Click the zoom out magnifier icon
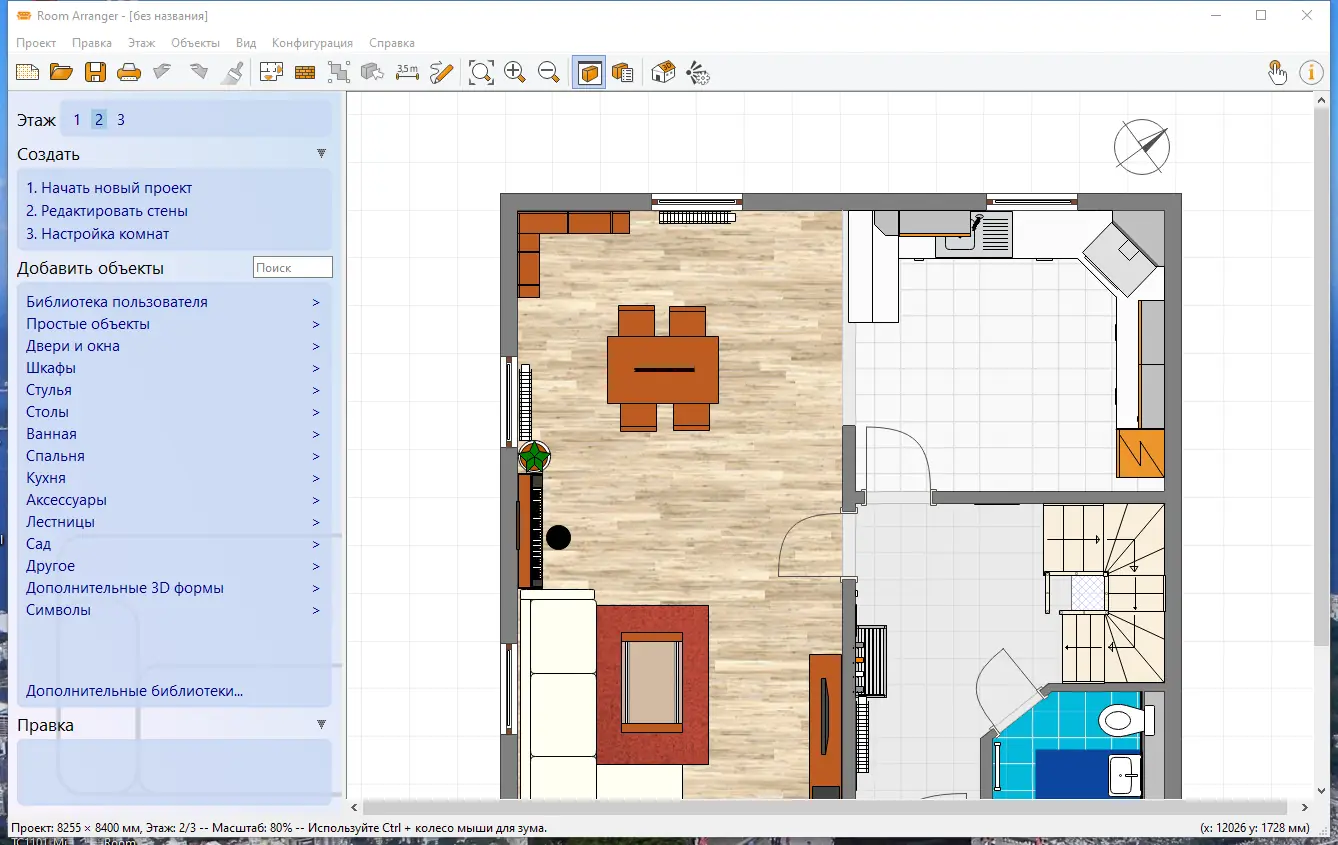This screenshot has height=845, width=1338. tap(549, 72)
